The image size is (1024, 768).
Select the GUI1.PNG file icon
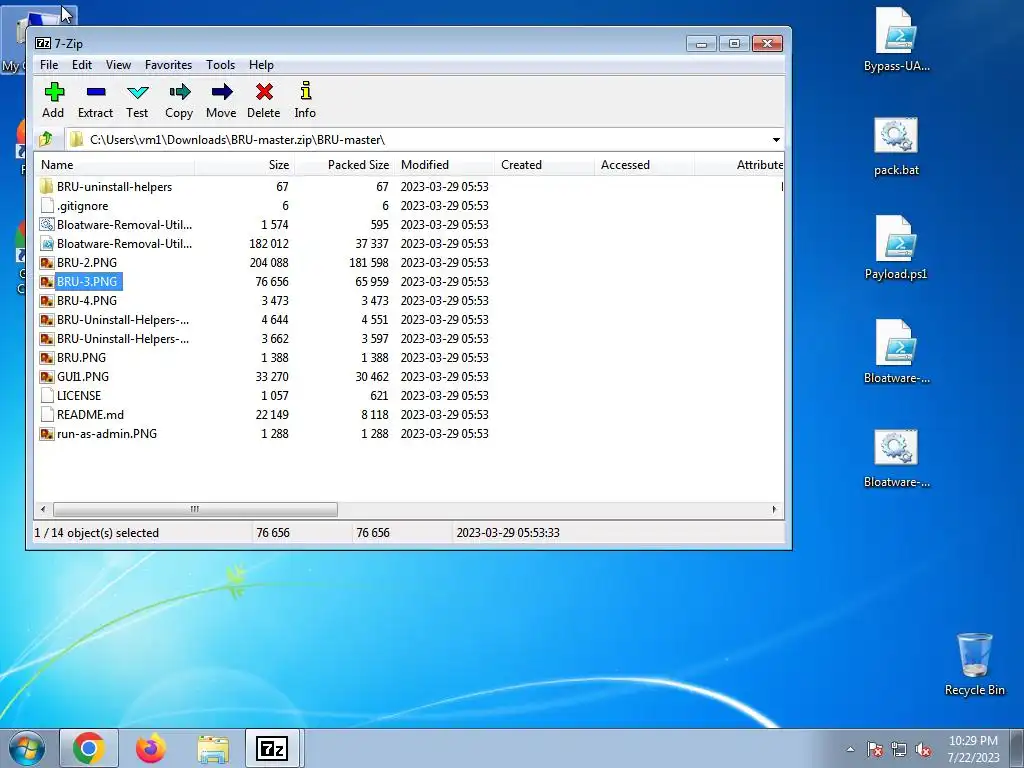tap(46, 377)
